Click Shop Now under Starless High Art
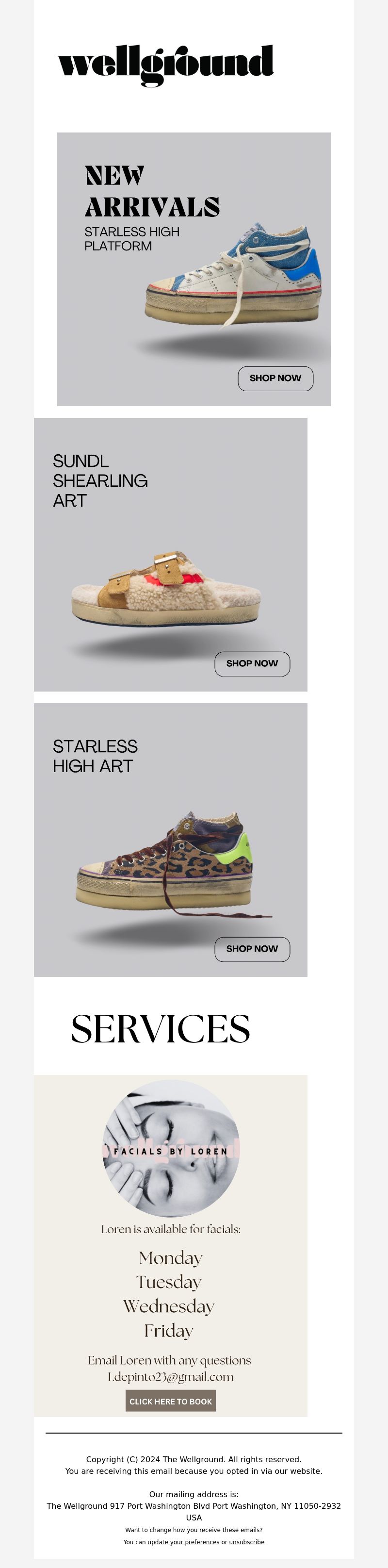388x1568 pixels. tap(252, 949)
